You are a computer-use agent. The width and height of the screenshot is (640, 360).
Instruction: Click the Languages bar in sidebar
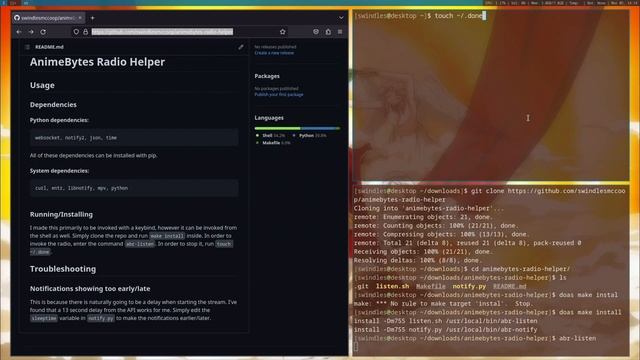(297, 128)
